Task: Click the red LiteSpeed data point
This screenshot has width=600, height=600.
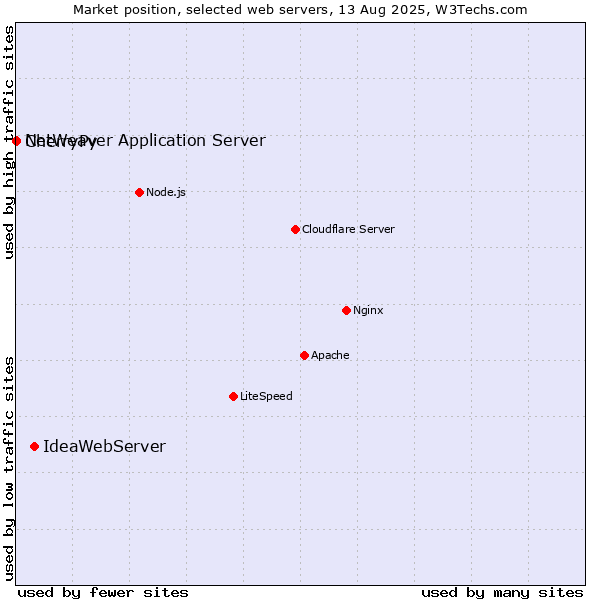Action: tap(233, 396)
